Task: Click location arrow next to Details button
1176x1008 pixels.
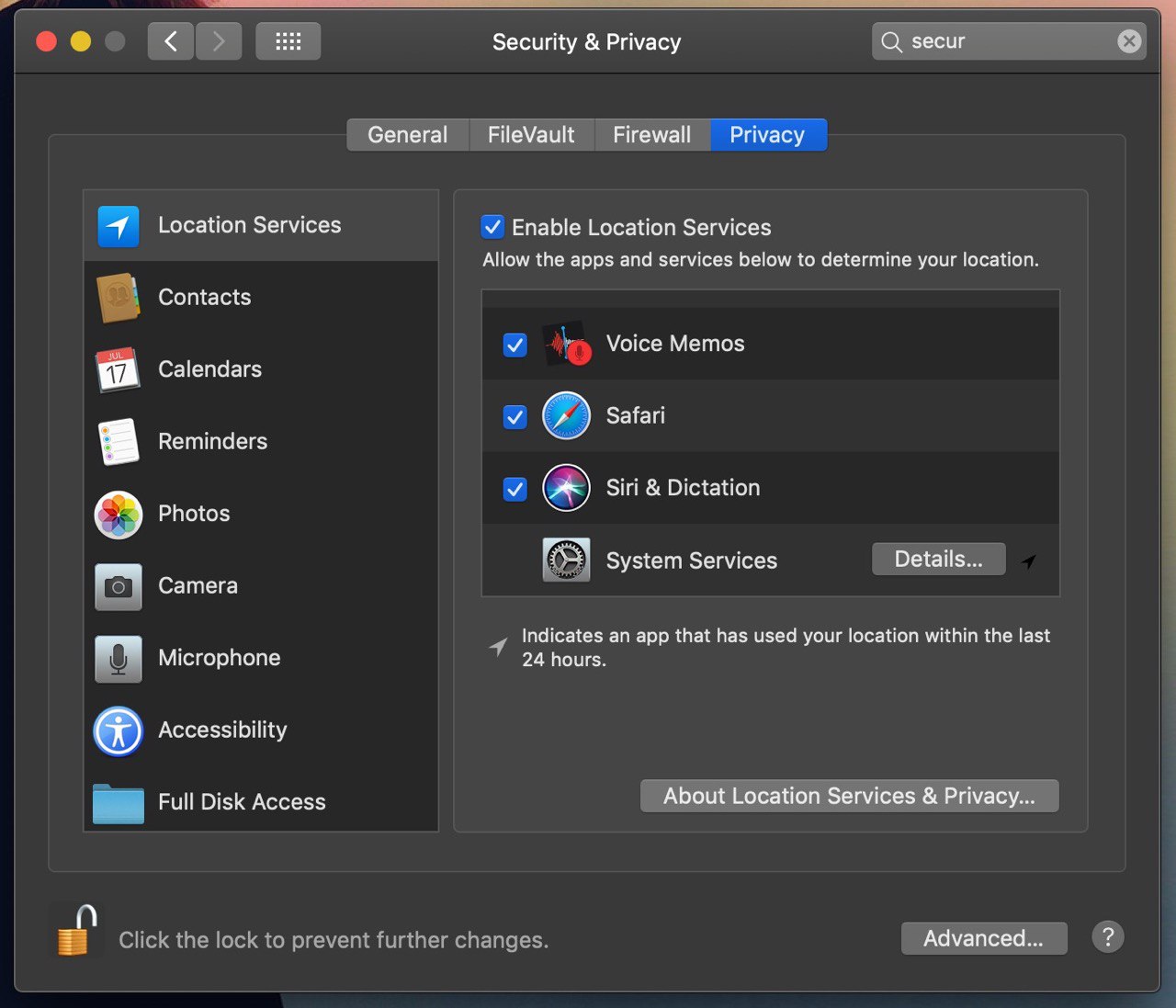Action: tap(1029, 561)
